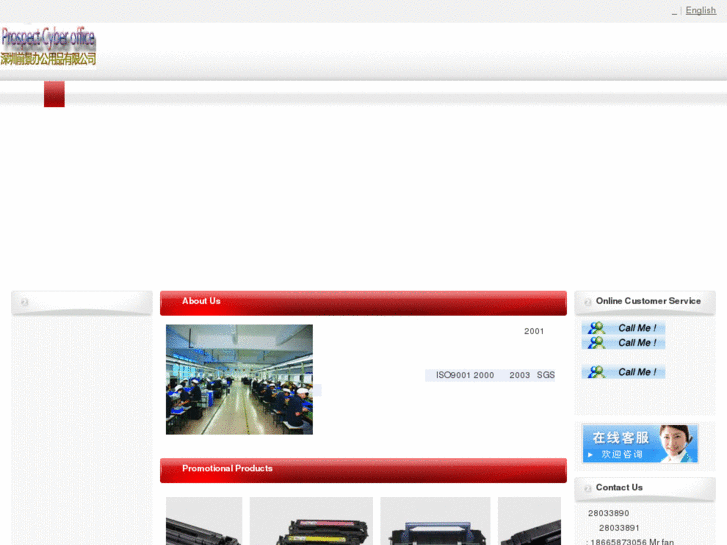
Task: Open the online customer service banner
Action: point(640,444)
